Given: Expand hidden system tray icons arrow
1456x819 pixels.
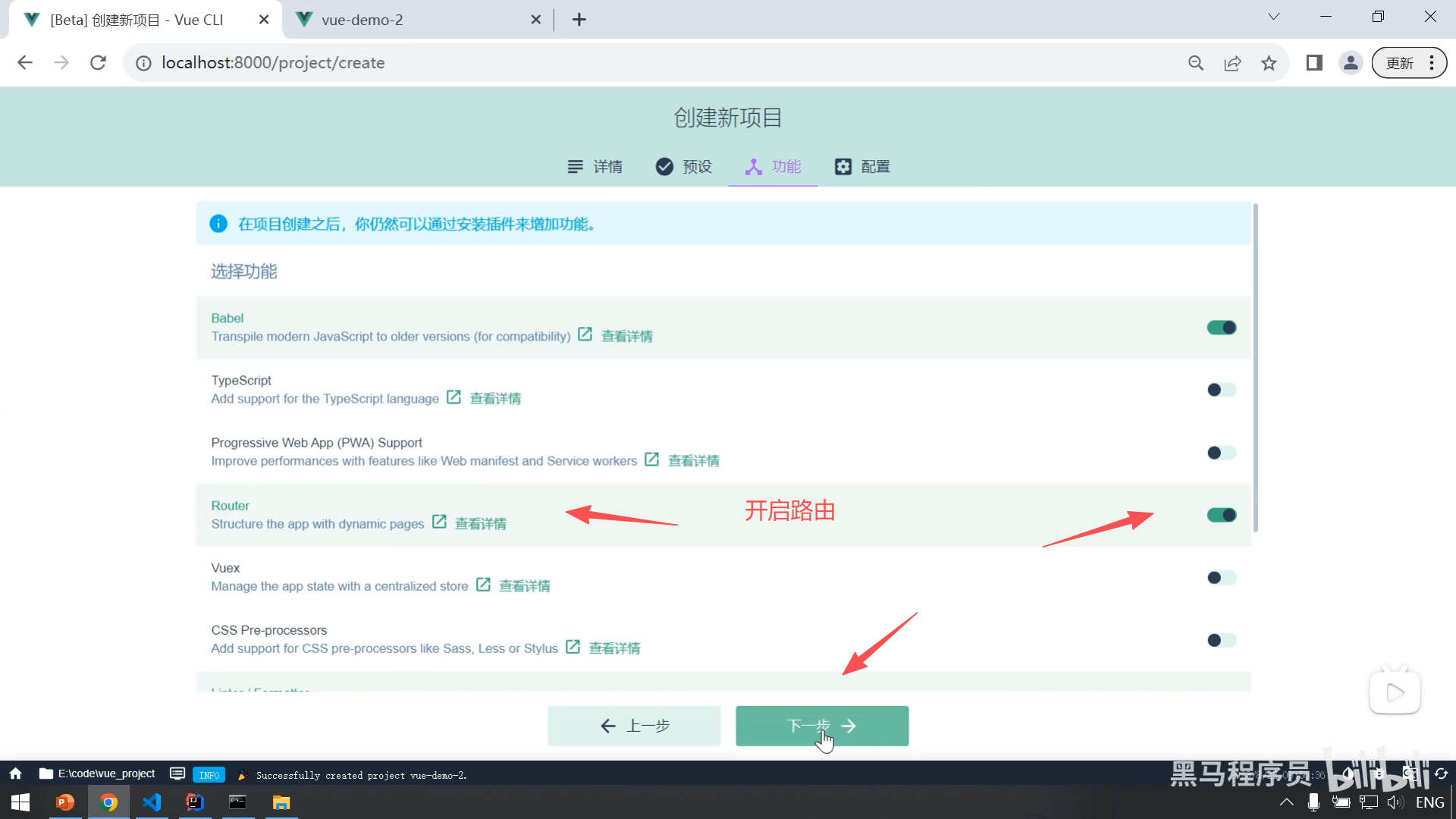Looking at the screenshot, I should [x=1286, y=802].
